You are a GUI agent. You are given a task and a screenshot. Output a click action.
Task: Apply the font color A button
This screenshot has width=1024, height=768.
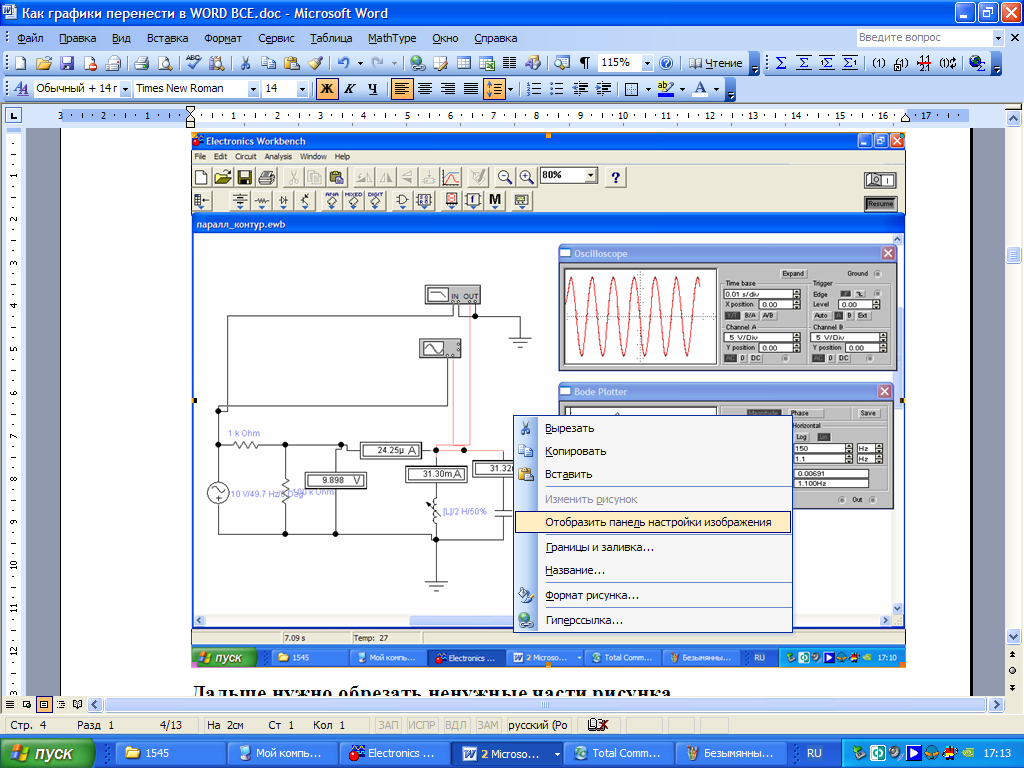(701, 88)
